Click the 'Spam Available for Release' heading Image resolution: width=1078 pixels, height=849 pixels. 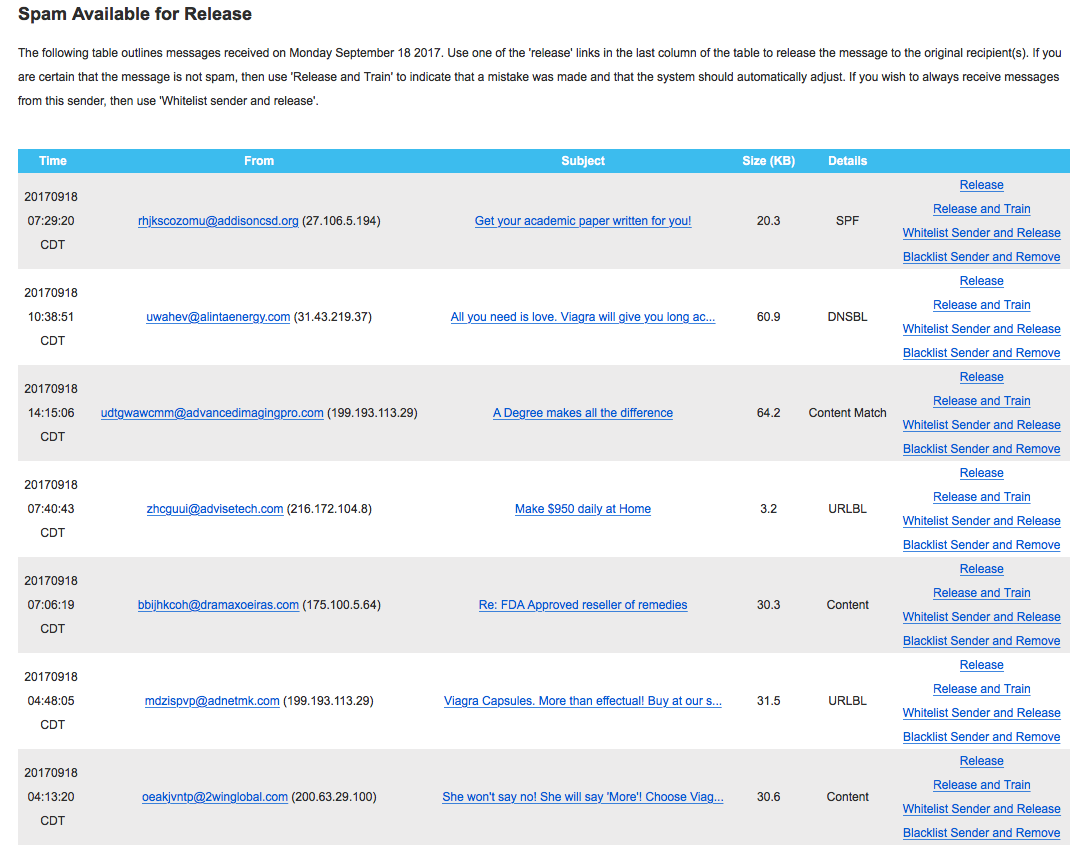coord(135,14)
